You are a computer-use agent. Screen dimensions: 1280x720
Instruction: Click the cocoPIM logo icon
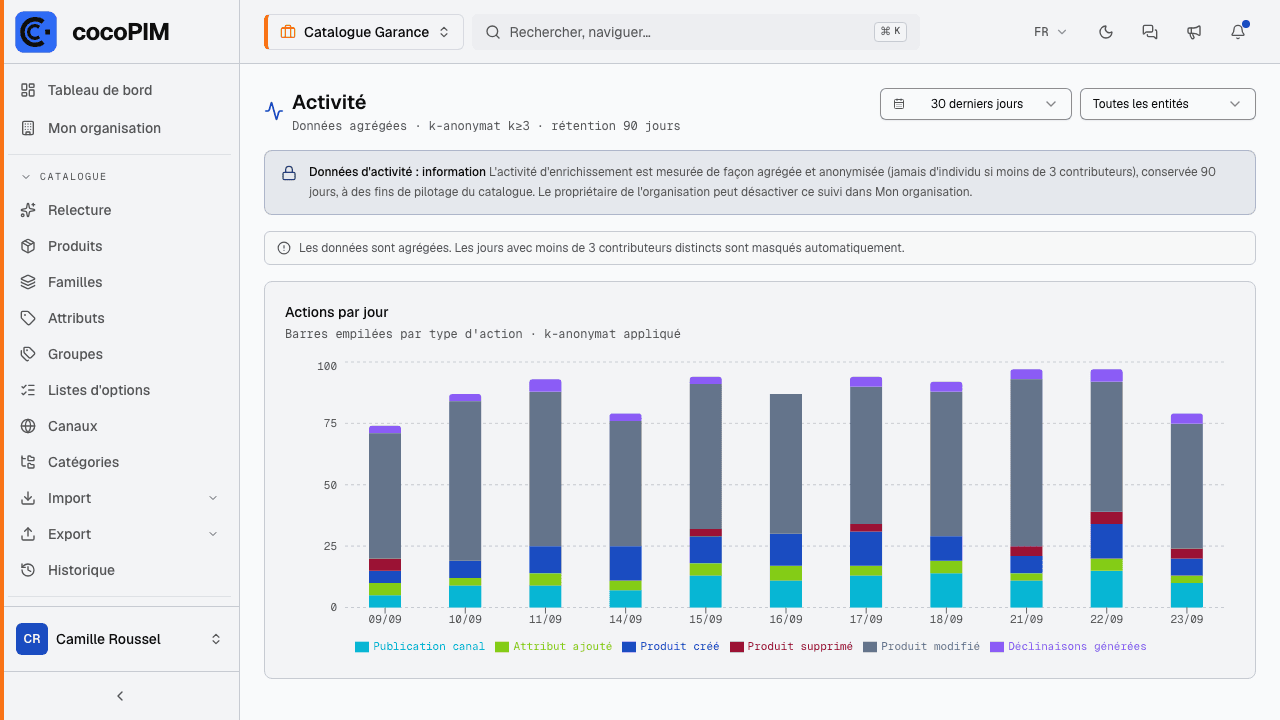point(36,32)
